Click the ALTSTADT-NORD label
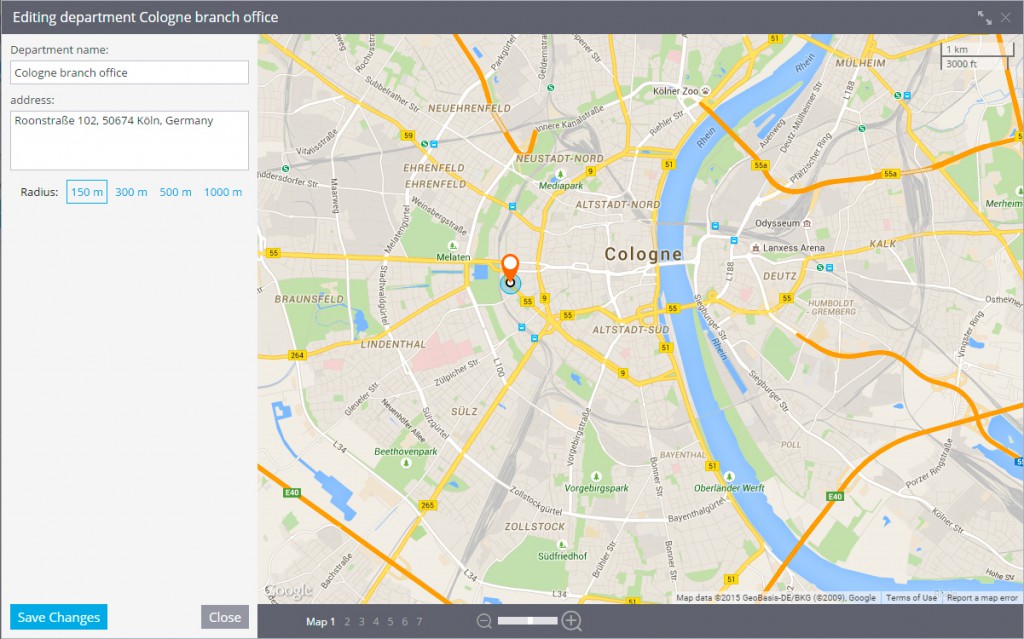The width and height of the screenshot is (1024, 639). pos(617,205)
